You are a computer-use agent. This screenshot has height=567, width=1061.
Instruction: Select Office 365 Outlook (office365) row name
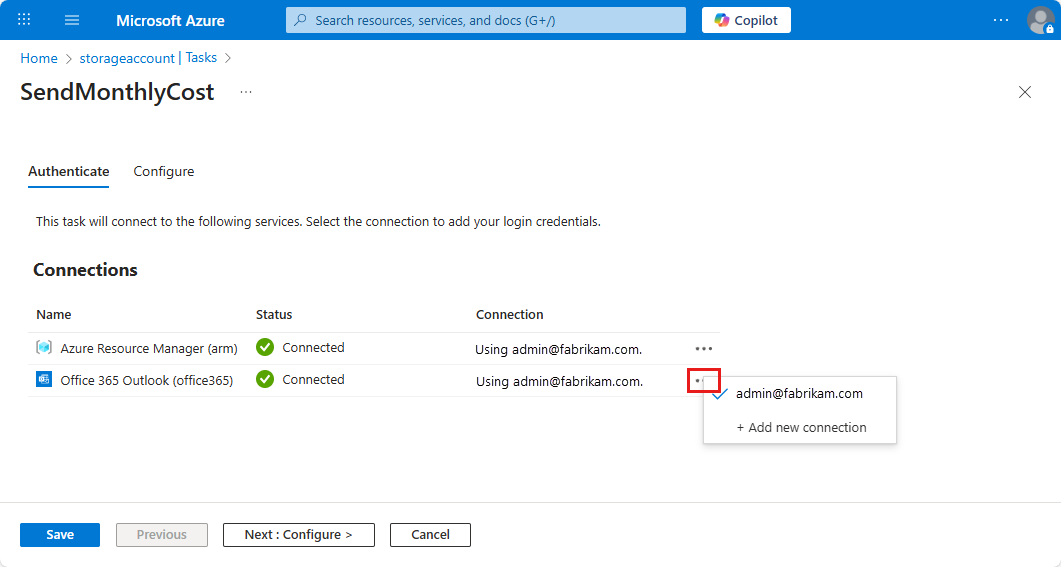(x=147, y=380)
